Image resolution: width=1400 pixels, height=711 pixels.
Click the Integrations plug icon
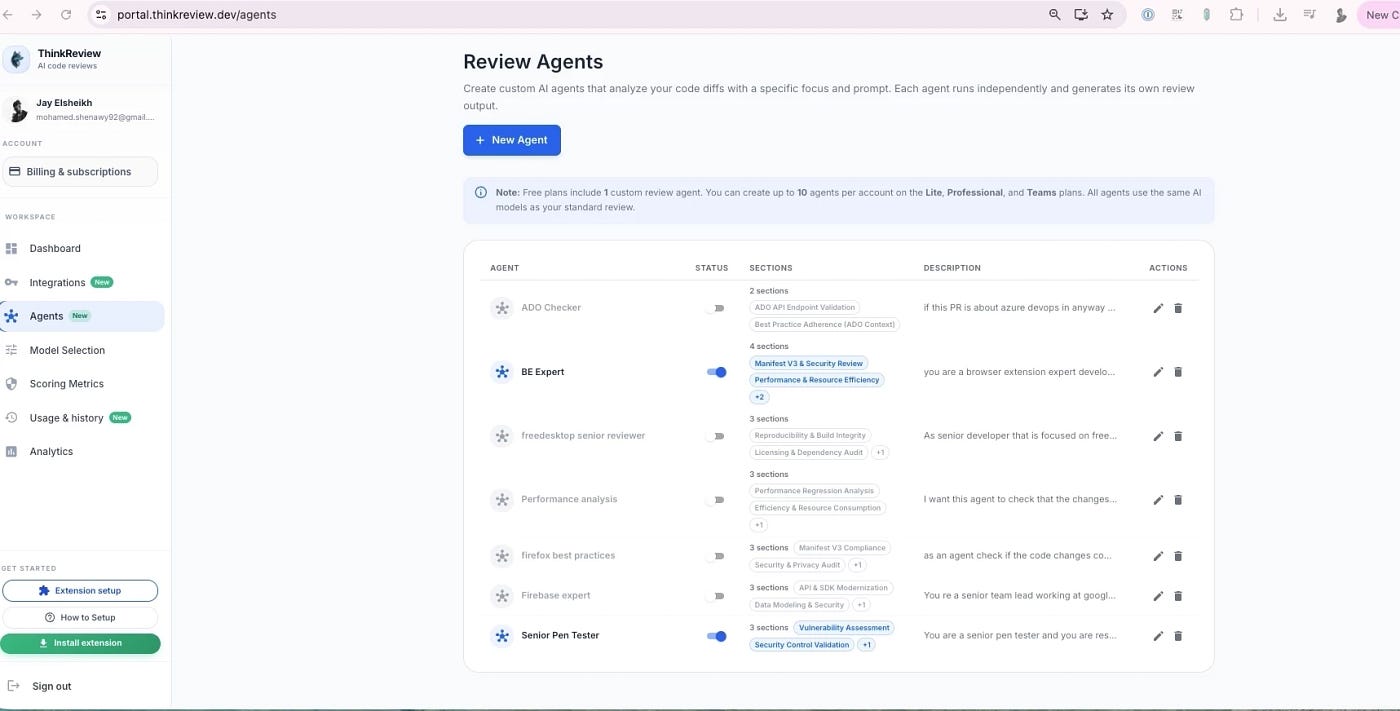coord(11,282)
